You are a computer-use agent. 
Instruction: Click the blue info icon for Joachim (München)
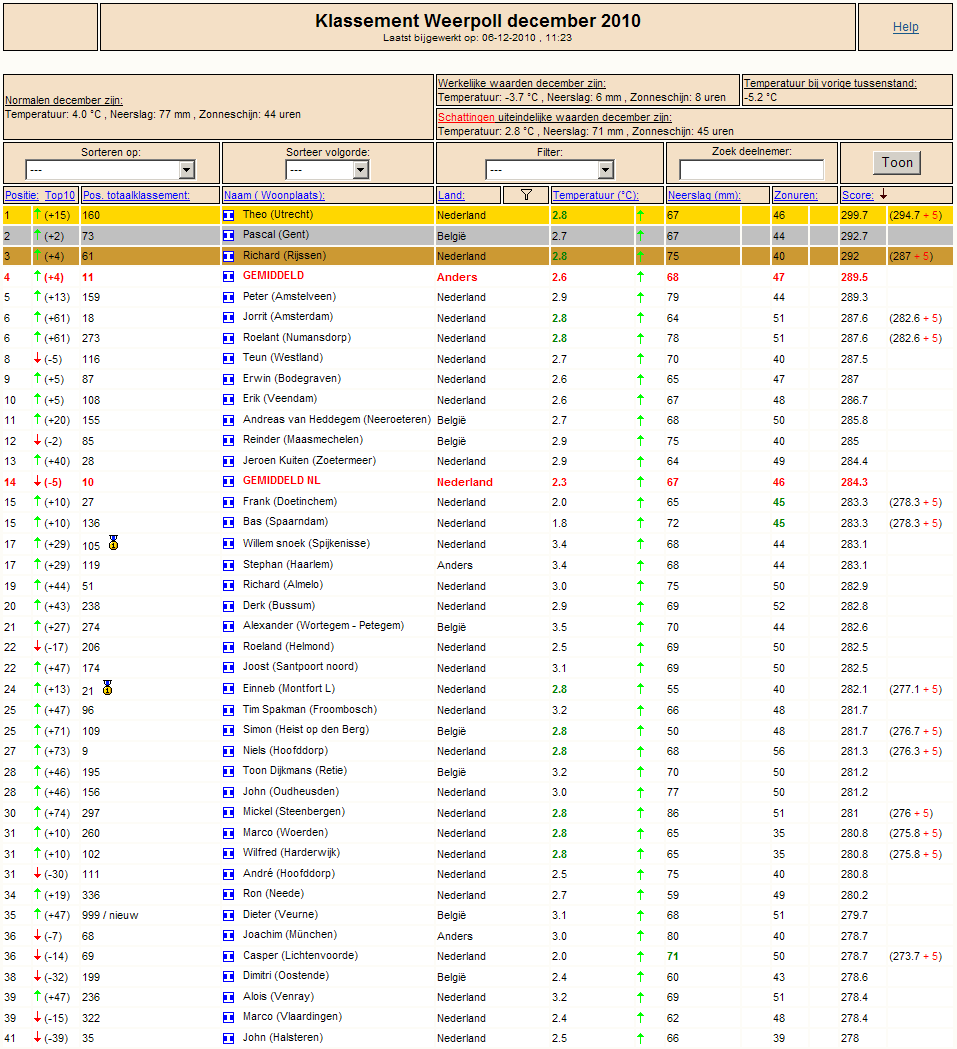coord(228,935)
